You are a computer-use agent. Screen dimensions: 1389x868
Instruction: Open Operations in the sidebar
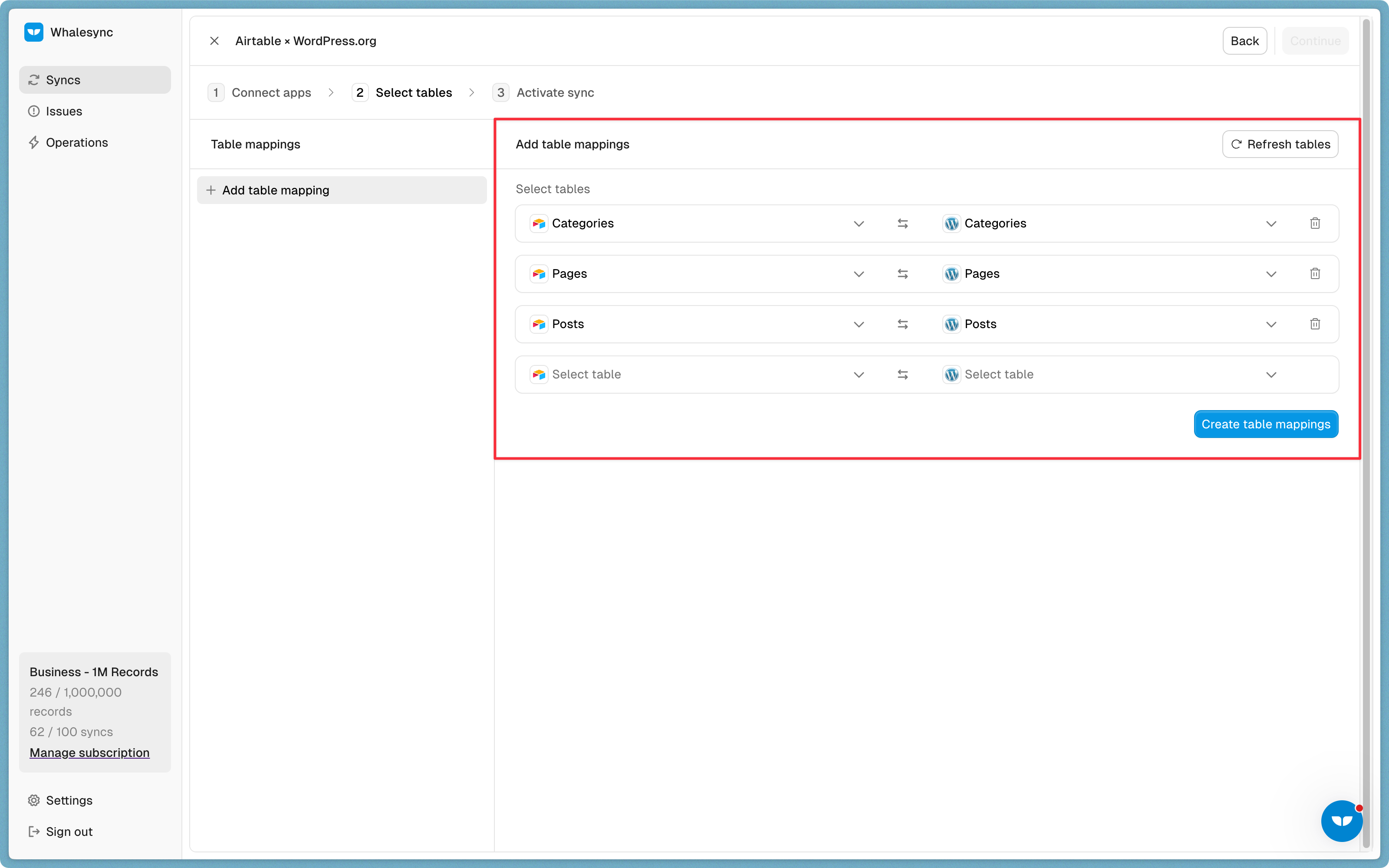coord(95,142)
